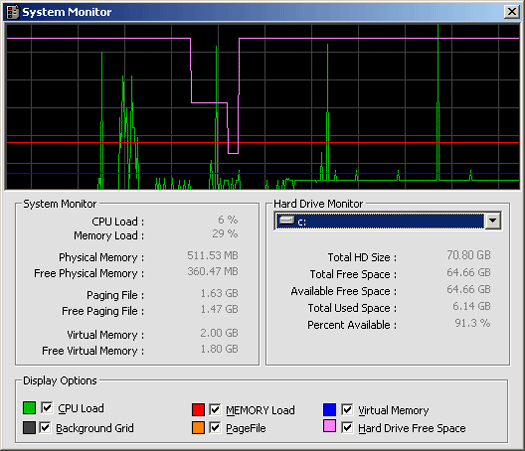Click the green CPU Load color swatch
The height and width of the screenshot is (451, 525).
pyautogui.click(x=29, y=407)
